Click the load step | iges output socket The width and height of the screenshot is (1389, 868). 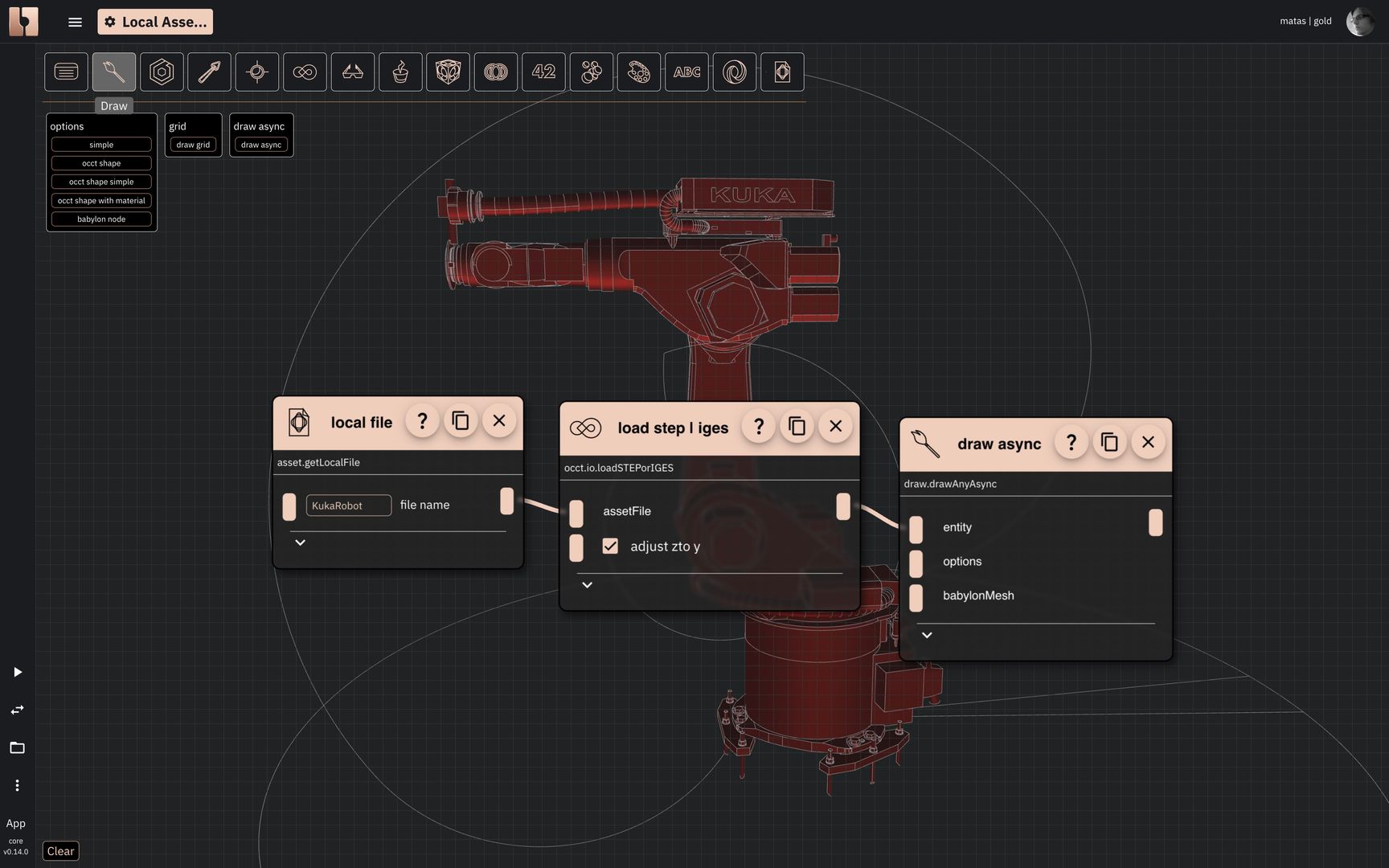[x=843, y=506]
